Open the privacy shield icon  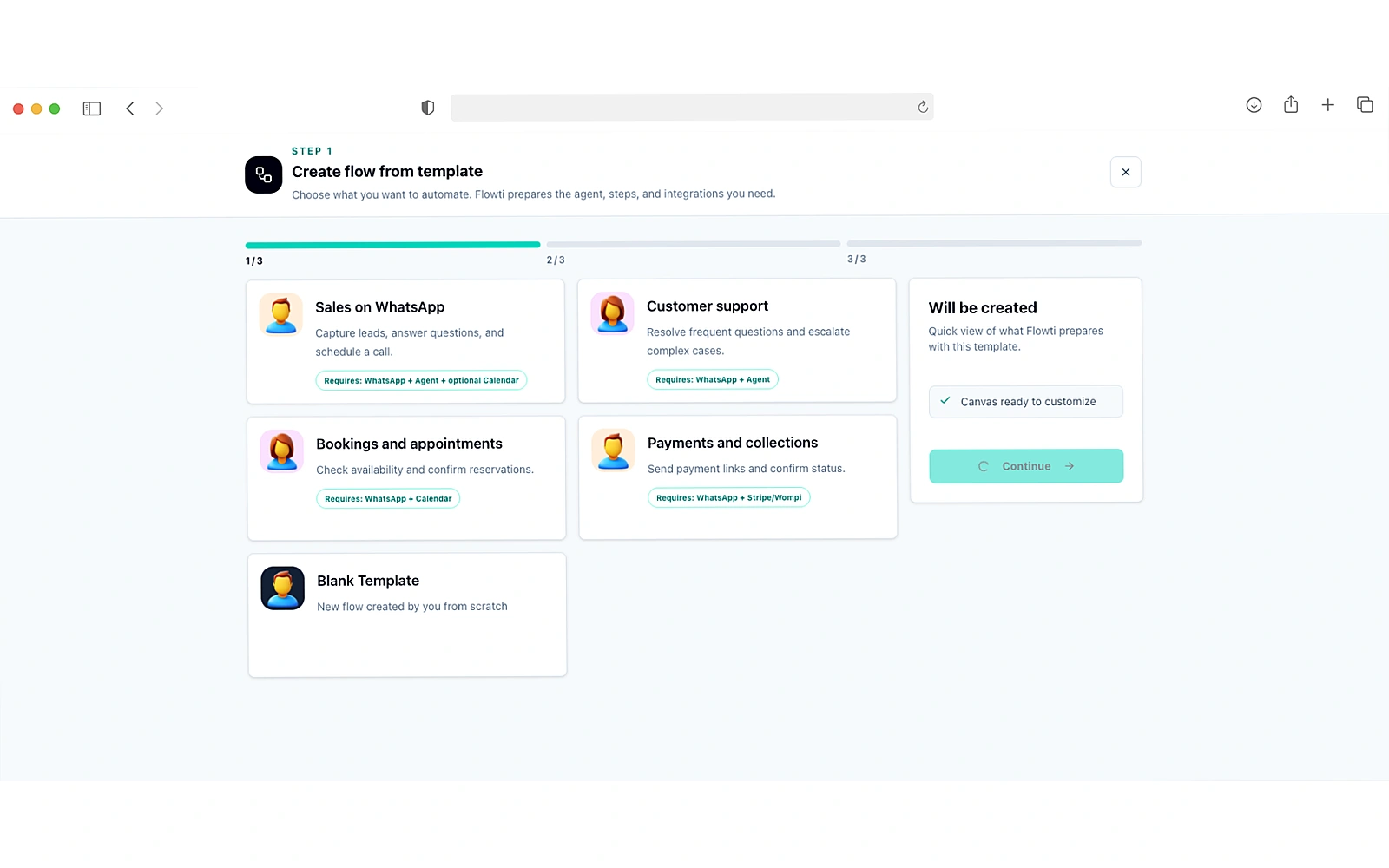[x=428, y=108]
